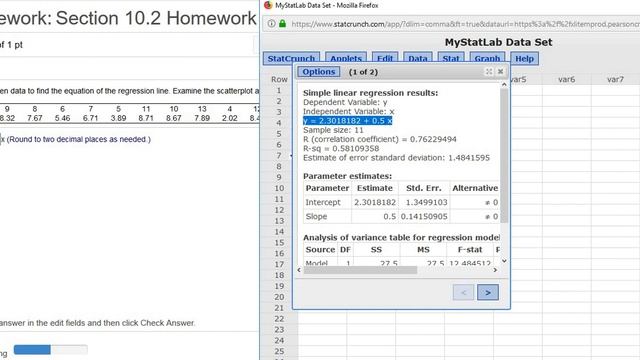Select row number 1 in data table
Screen dimensions: 640x360
pyautogui.click(x=279, y=90)
